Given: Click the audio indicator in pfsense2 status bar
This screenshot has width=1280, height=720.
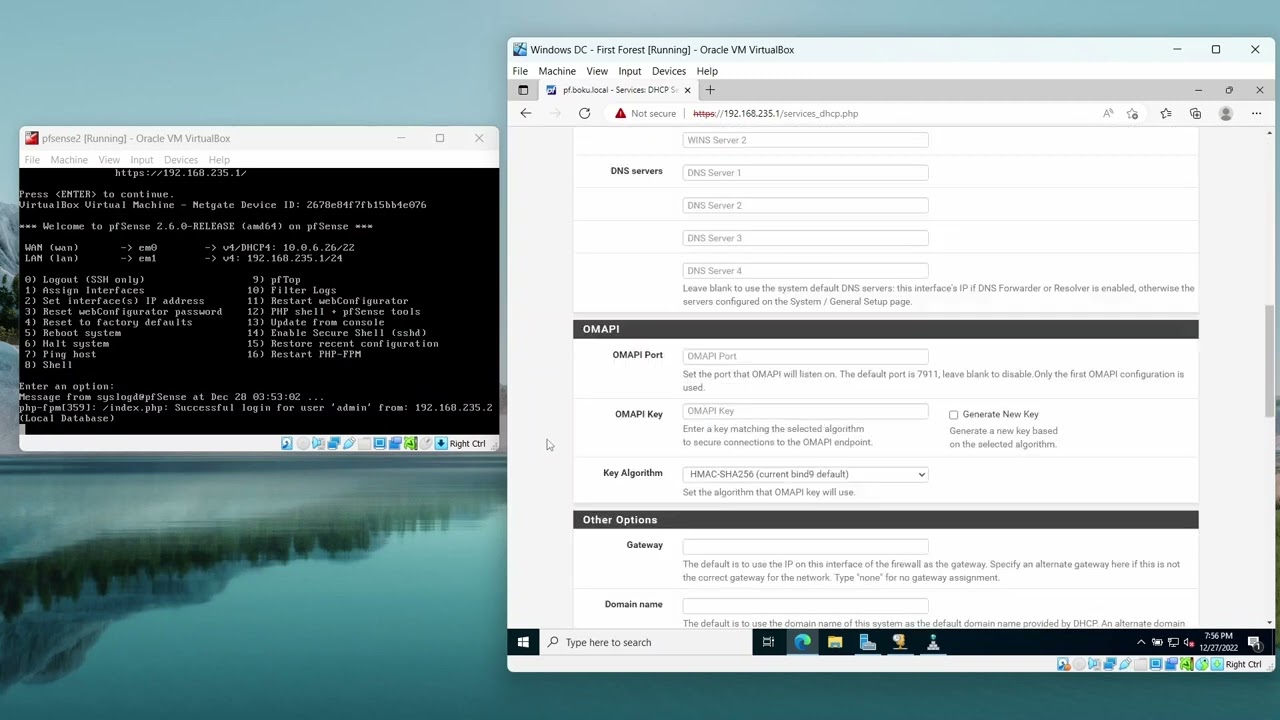Looking at the screenshot, I should click(x=318, y=443).
